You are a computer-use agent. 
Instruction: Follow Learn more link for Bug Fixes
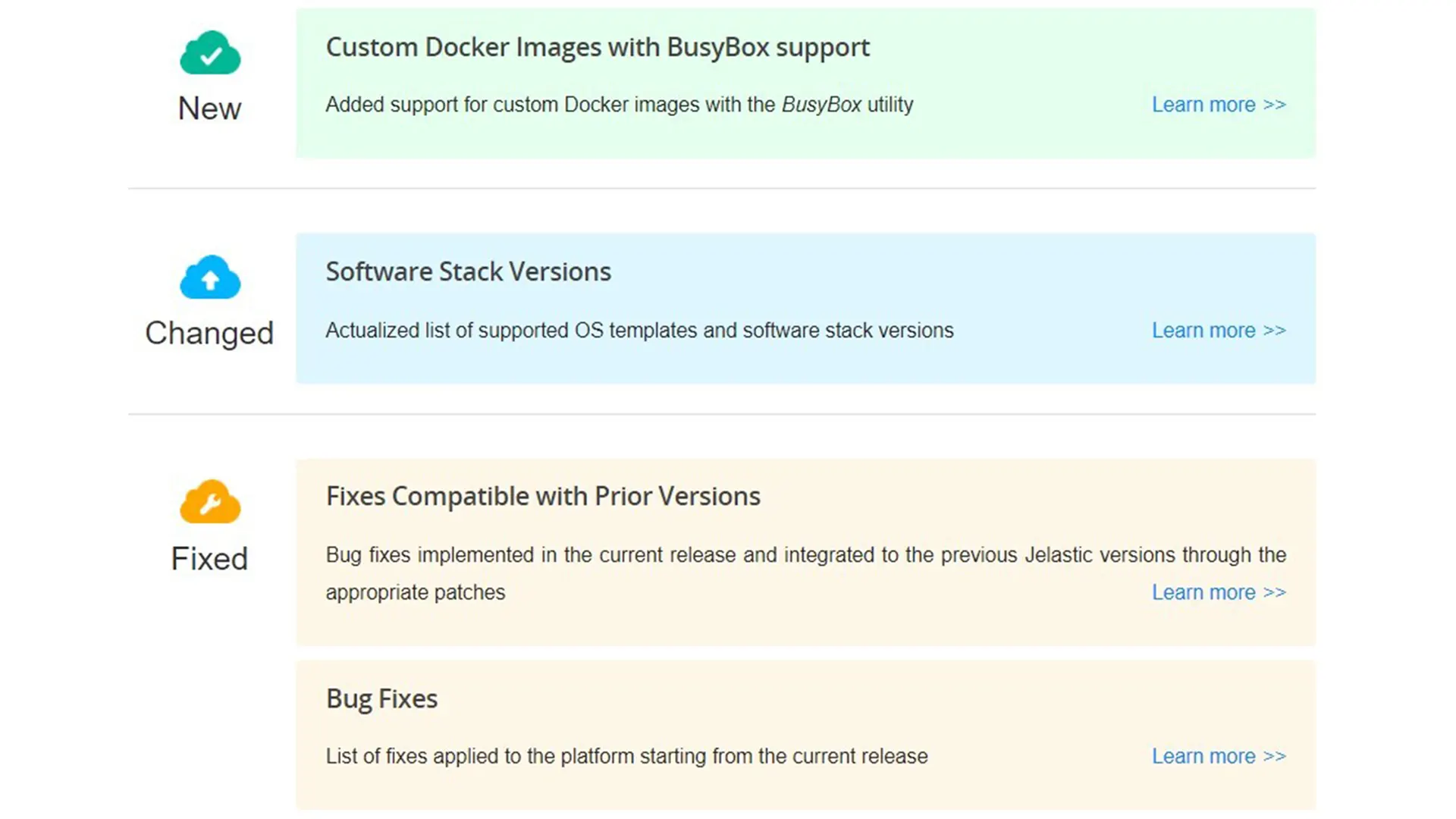tap(1219, 756)
